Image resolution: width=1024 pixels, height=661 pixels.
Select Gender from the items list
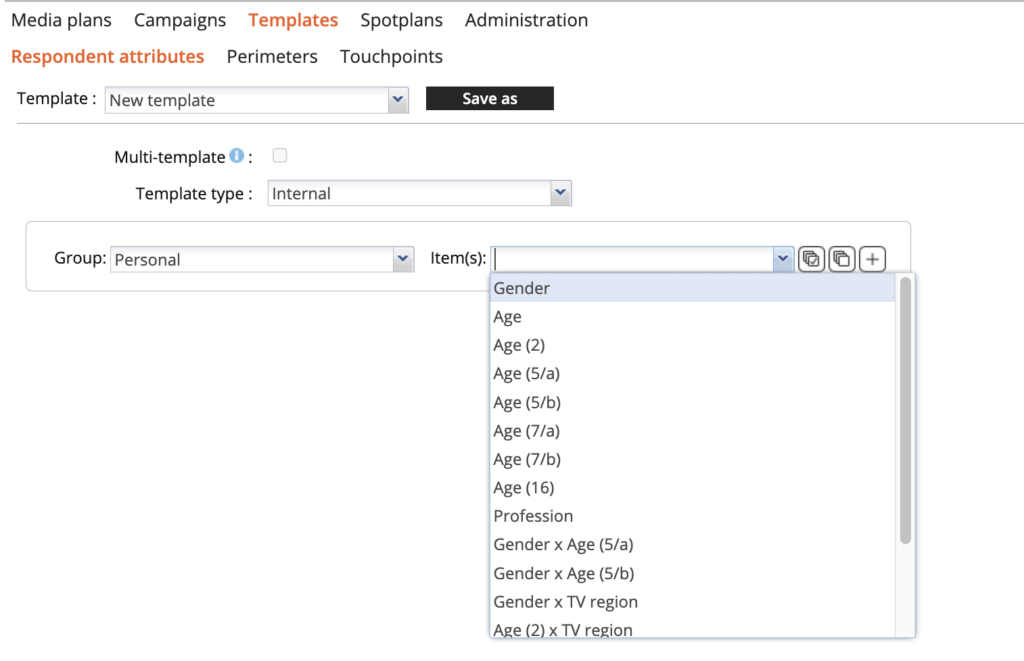(x=521, y=288)
